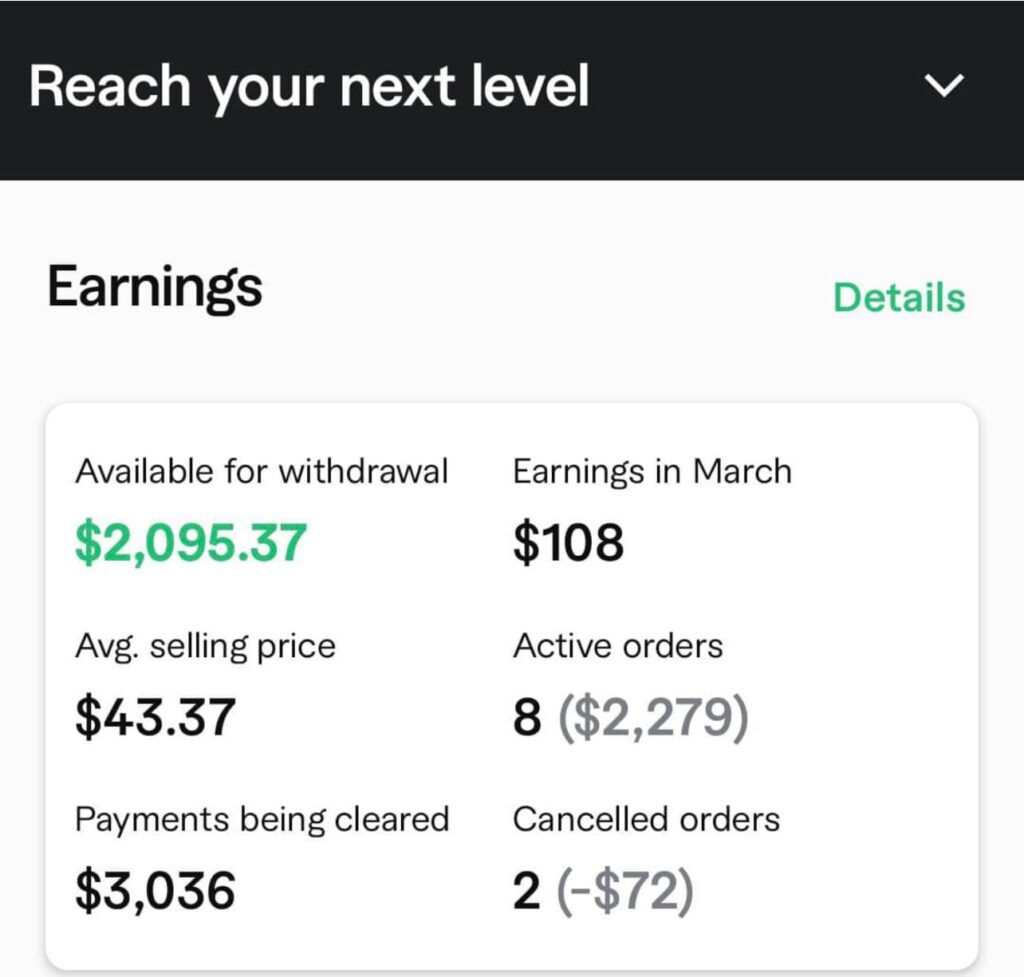
Task: Click the $43.37 average price value
Action: point(156,717)
